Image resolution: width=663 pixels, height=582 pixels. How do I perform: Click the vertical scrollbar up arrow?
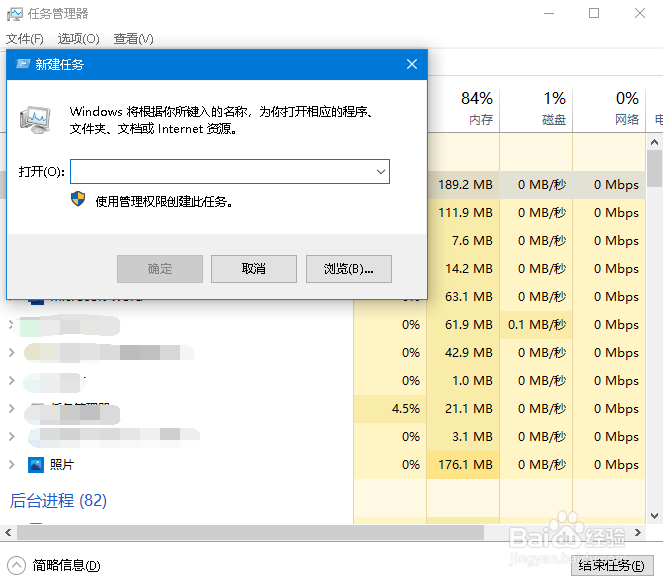click(654, 142)
